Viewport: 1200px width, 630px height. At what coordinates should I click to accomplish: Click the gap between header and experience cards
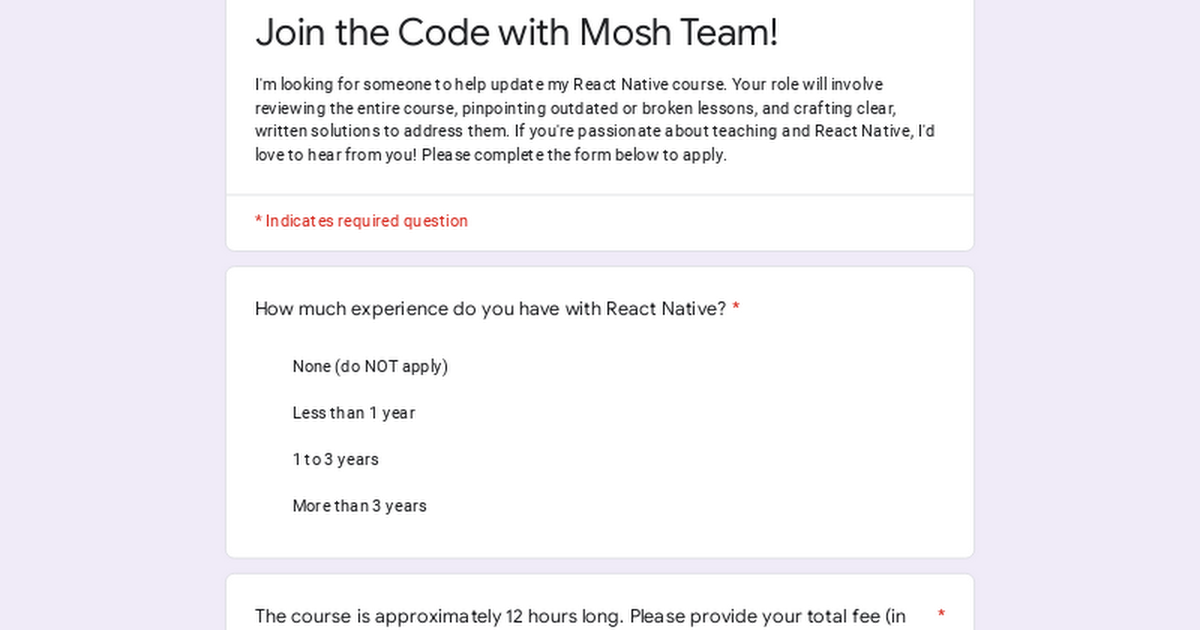[600, 259]
